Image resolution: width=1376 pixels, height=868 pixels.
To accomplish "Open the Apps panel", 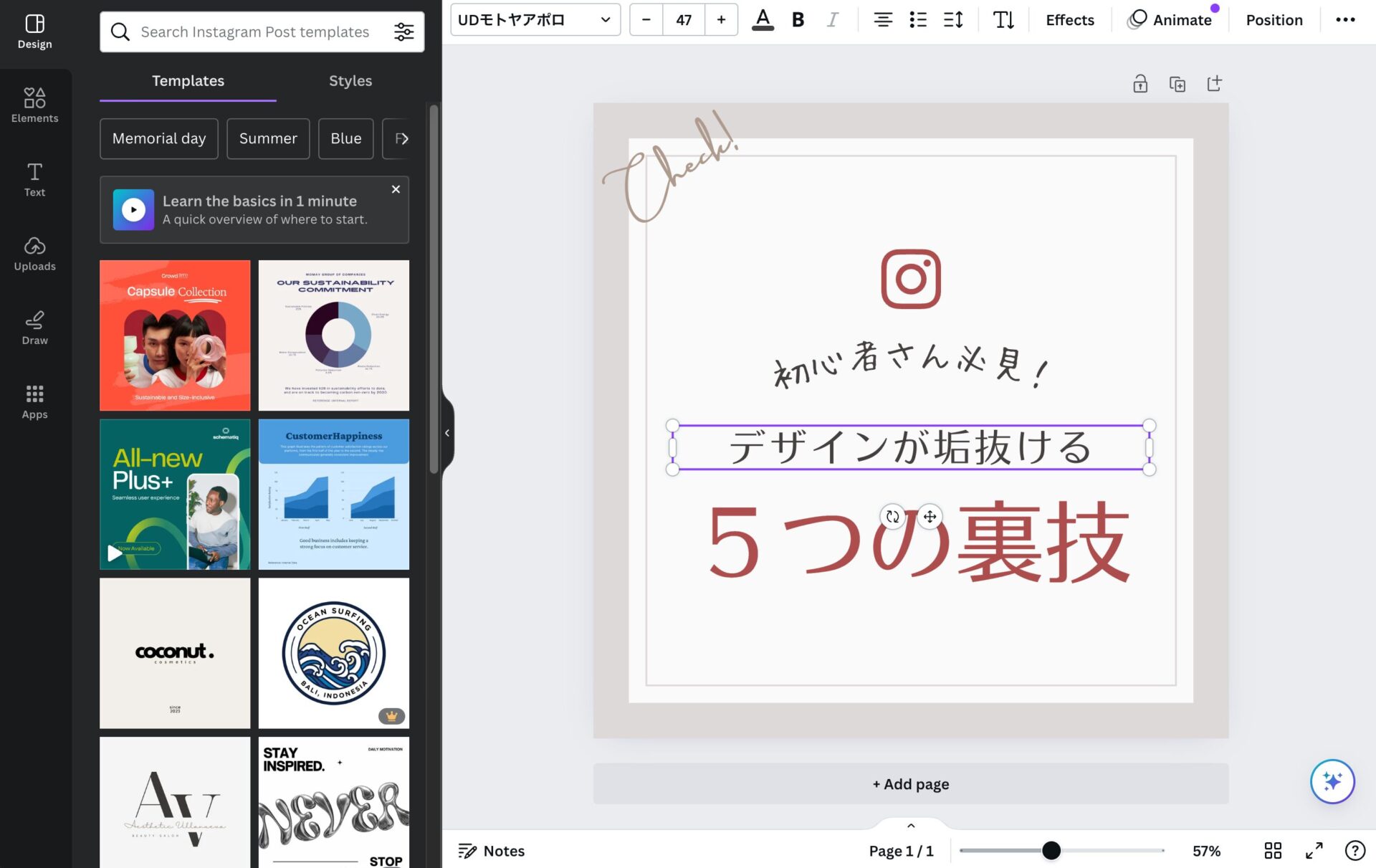I will [x=34, y=401].
